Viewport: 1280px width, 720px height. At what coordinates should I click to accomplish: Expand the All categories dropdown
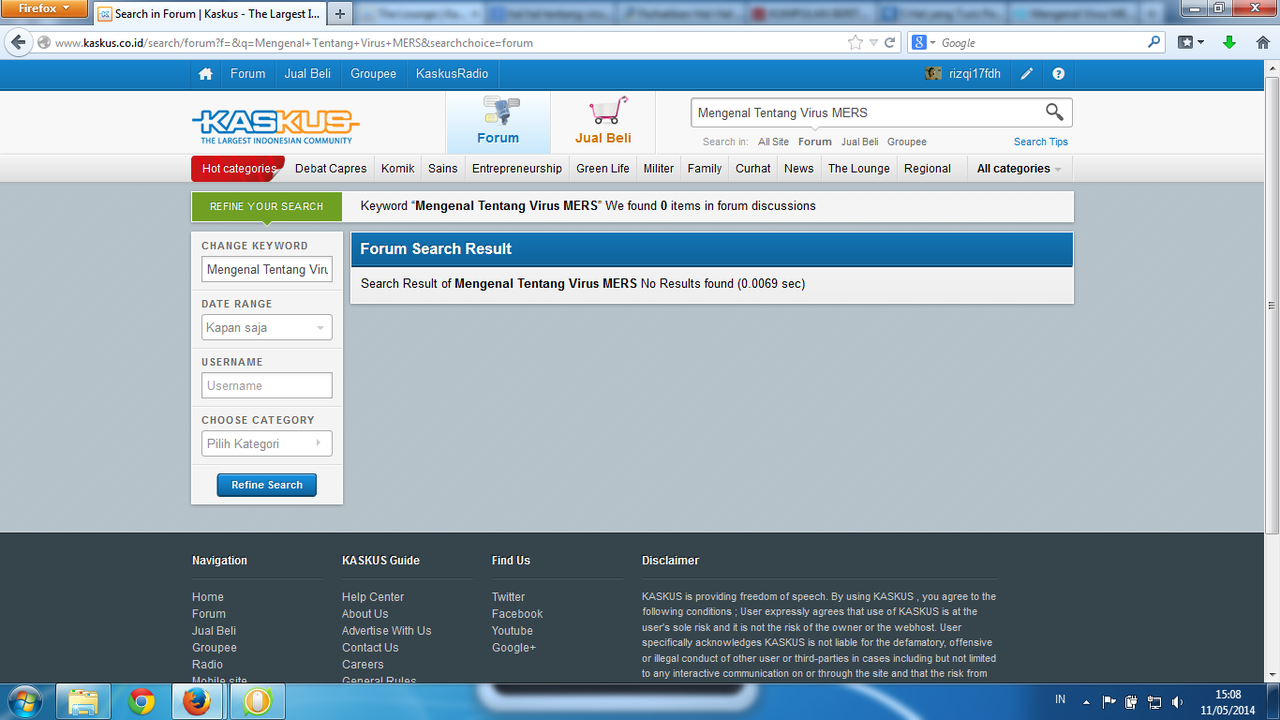click(1018, 169)
